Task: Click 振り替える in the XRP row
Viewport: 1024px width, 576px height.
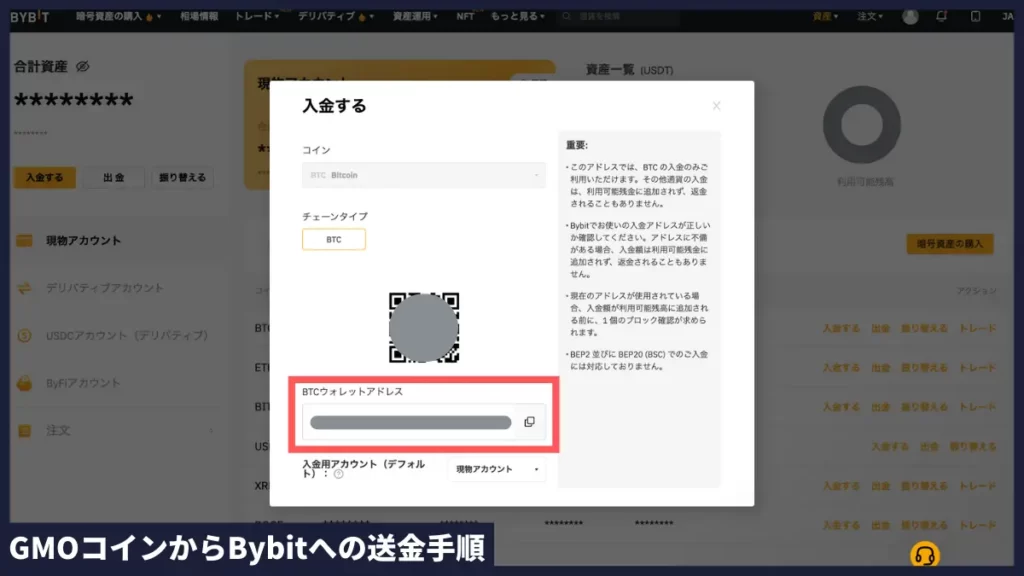Action: tap(924, 487)
